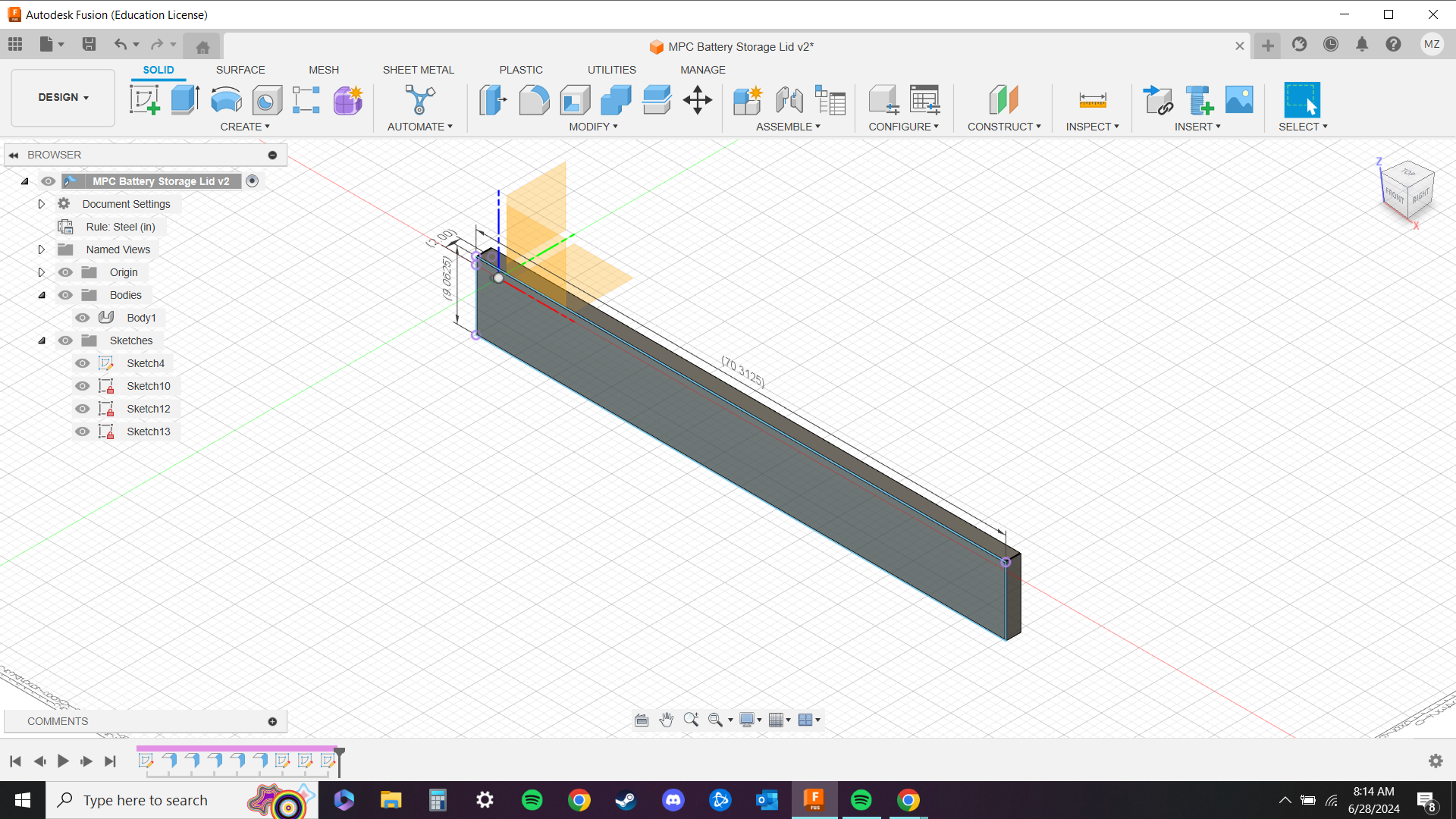Switch to the SURFACE tab
1456x819 pixels.
(240, 70)
